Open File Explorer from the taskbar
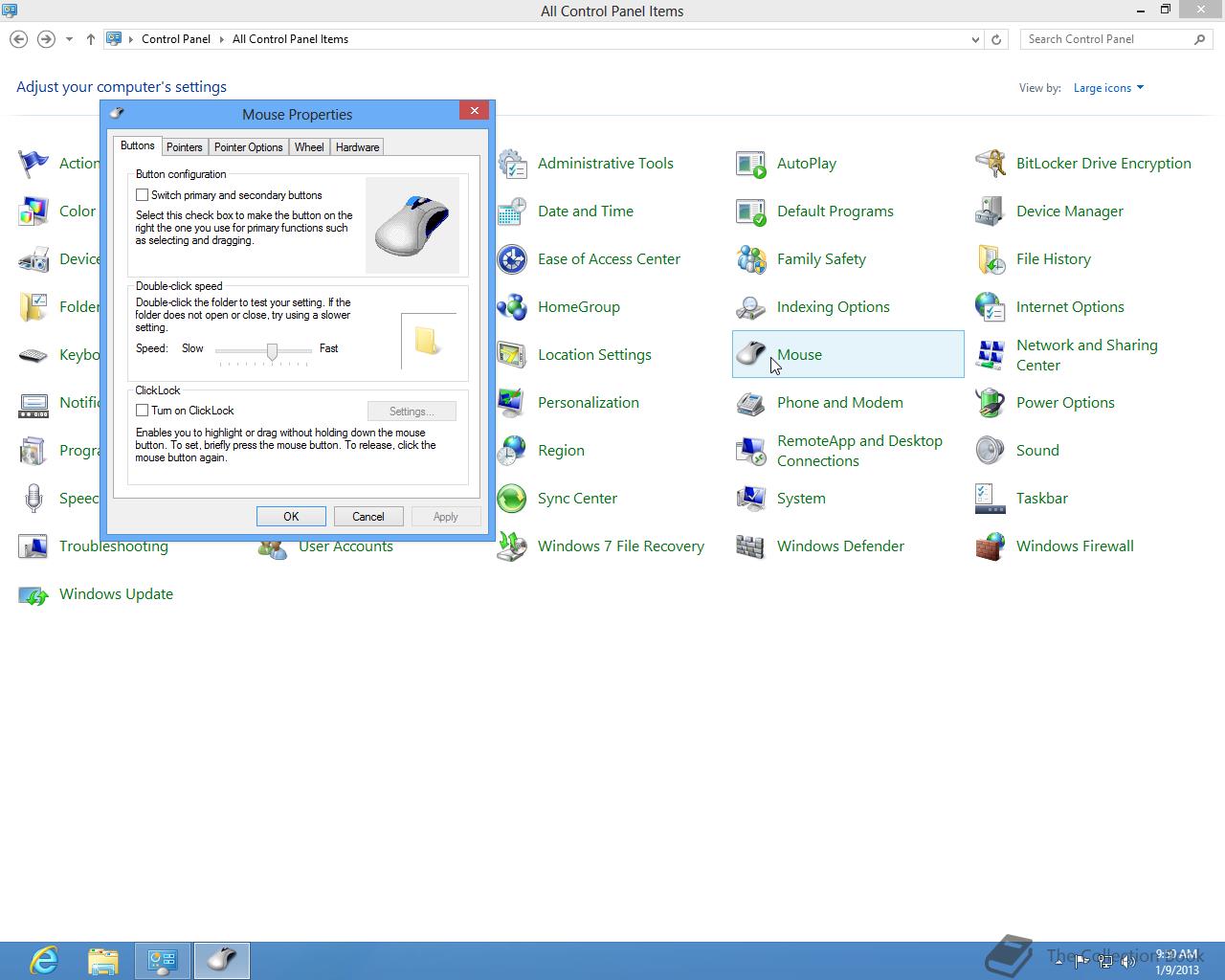The width and height of the screenshot is (1225, 980). point(103,960)
